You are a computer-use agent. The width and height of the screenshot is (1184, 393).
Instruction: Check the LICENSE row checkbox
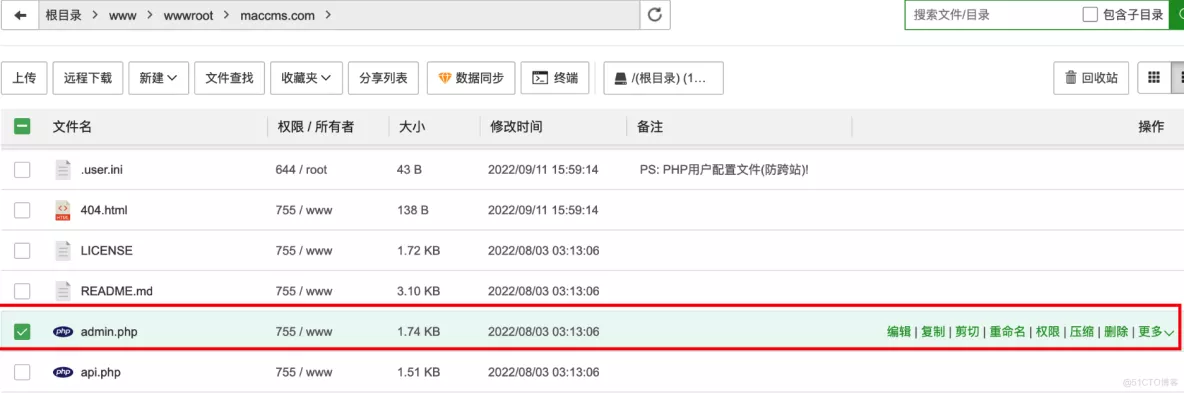pyautogui.click(x=22, y=250)
